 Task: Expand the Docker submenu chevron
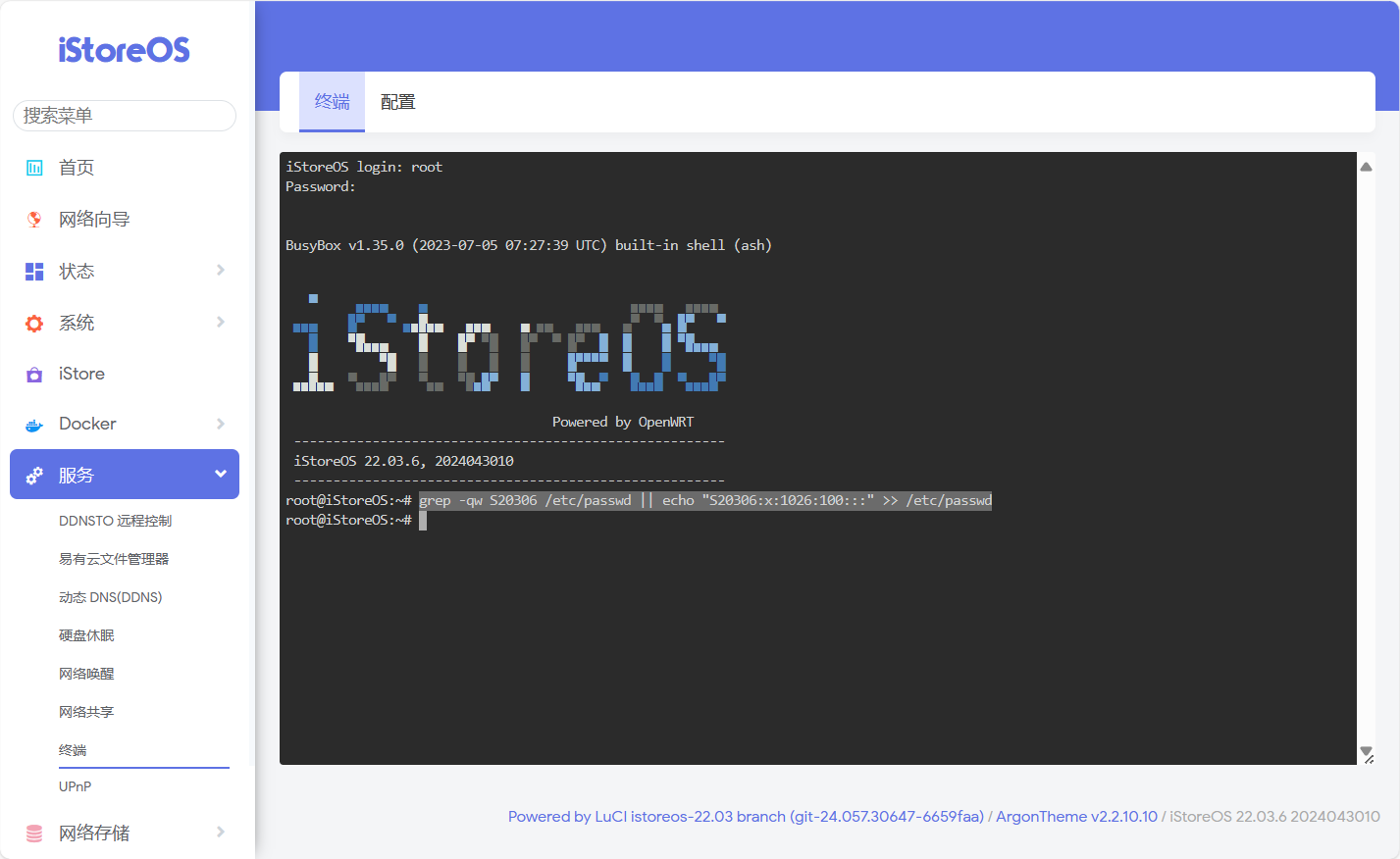(221, 424)
